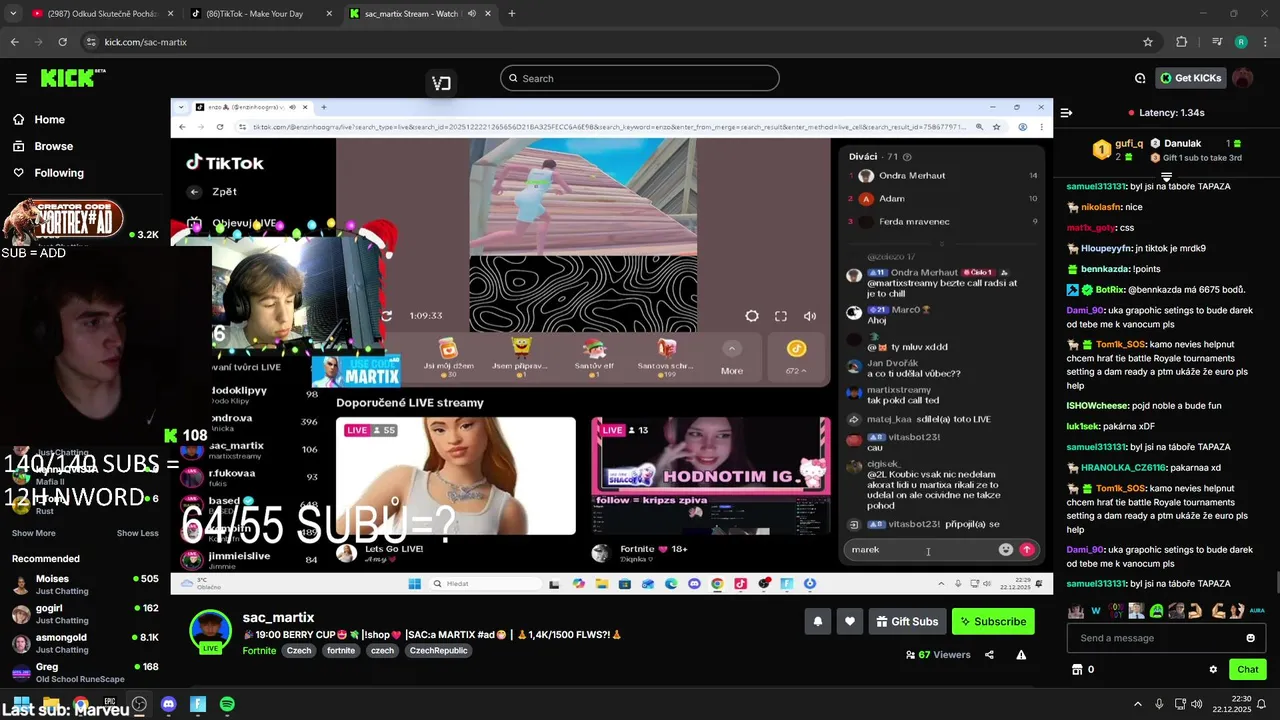Click the KICK logo
Image resolution: width=1280 pixels, height=720 pixels.
click(73, 78)
